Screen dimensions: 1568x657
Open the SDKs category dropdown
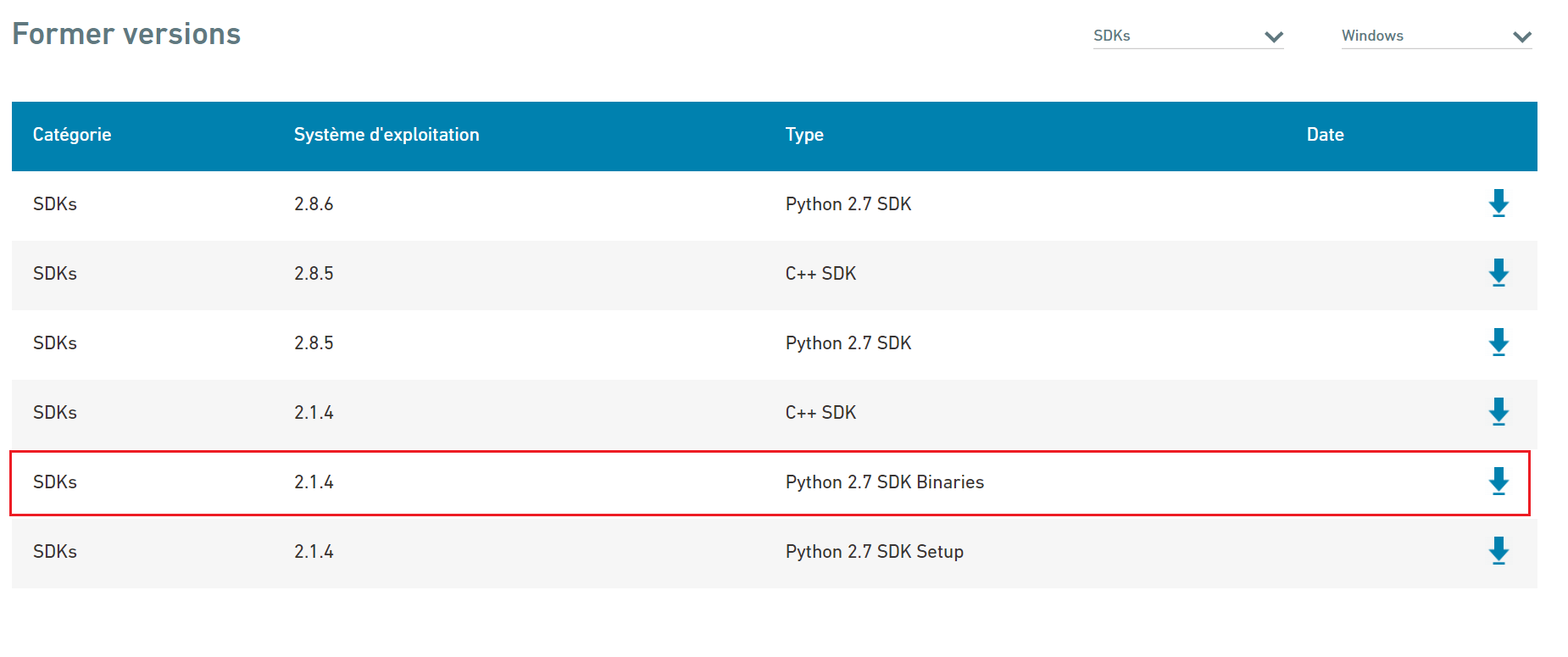click(1187, 36)
